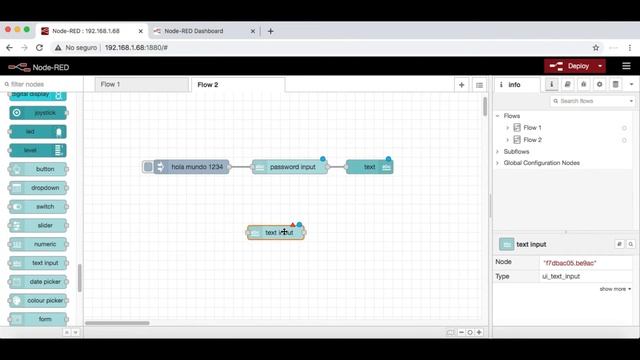Click the Search flows field
This screenshot has height=360, width=640.
[x=589, y=101]
